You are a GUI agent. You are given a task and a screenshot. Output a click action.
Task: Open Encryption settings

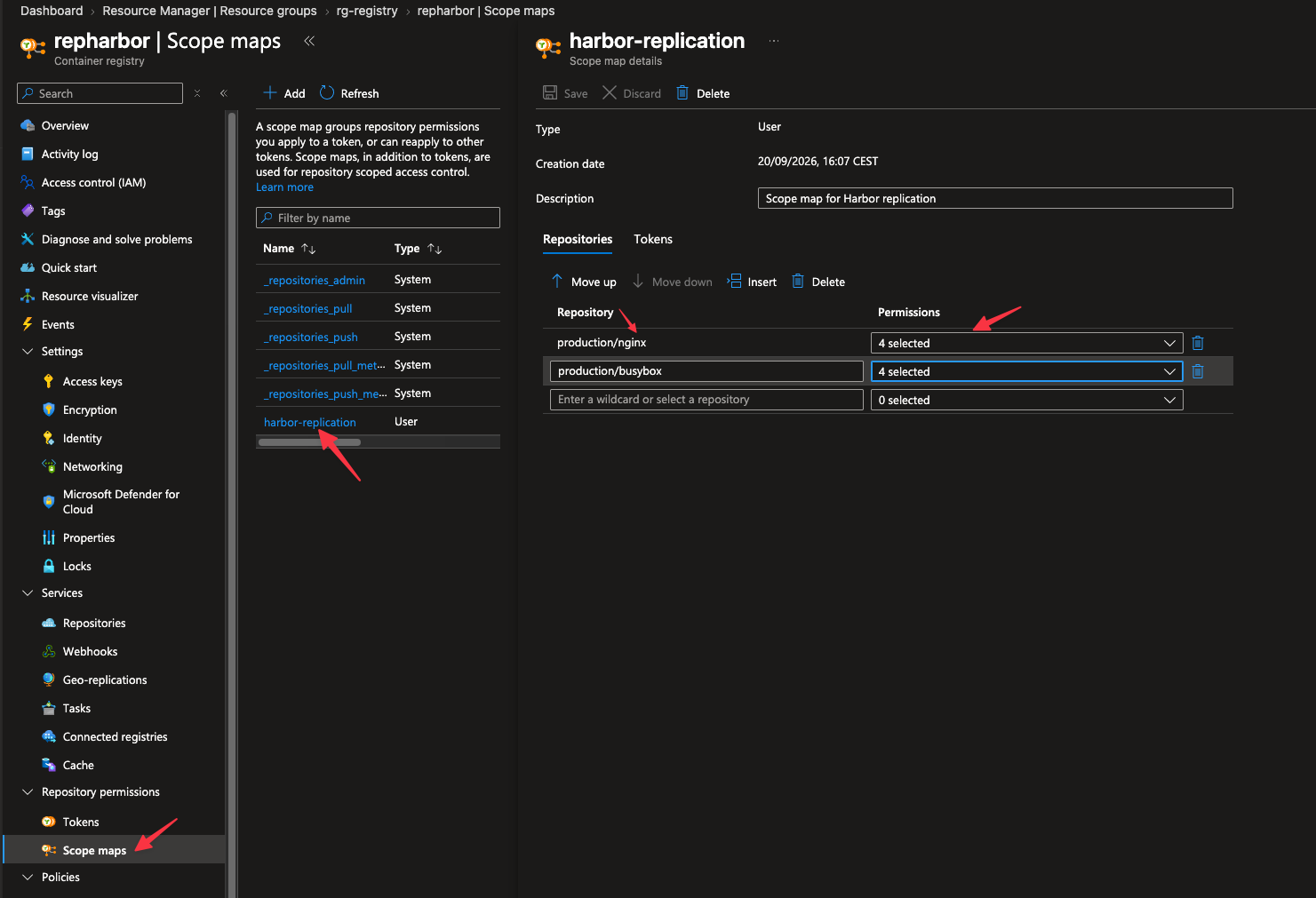90,409
